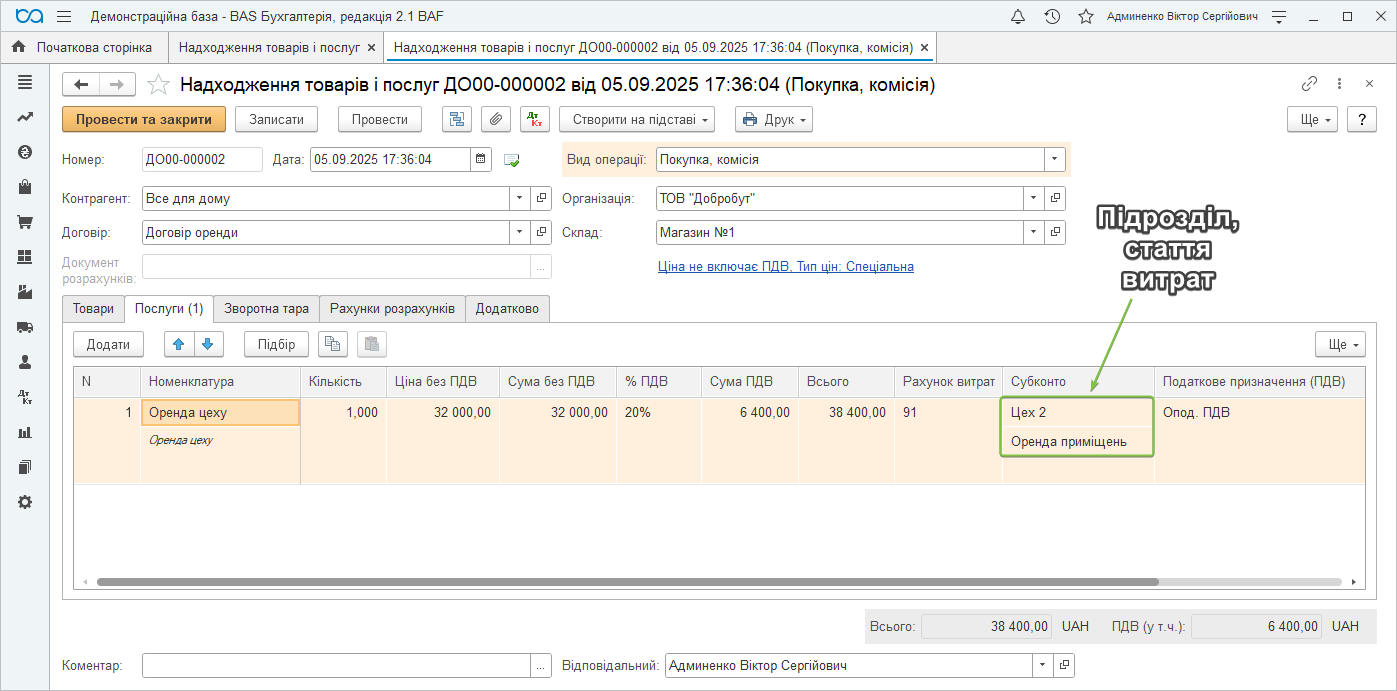
Task: Open the Ціна не включає ПДВ link
Action: coord(785,267)
